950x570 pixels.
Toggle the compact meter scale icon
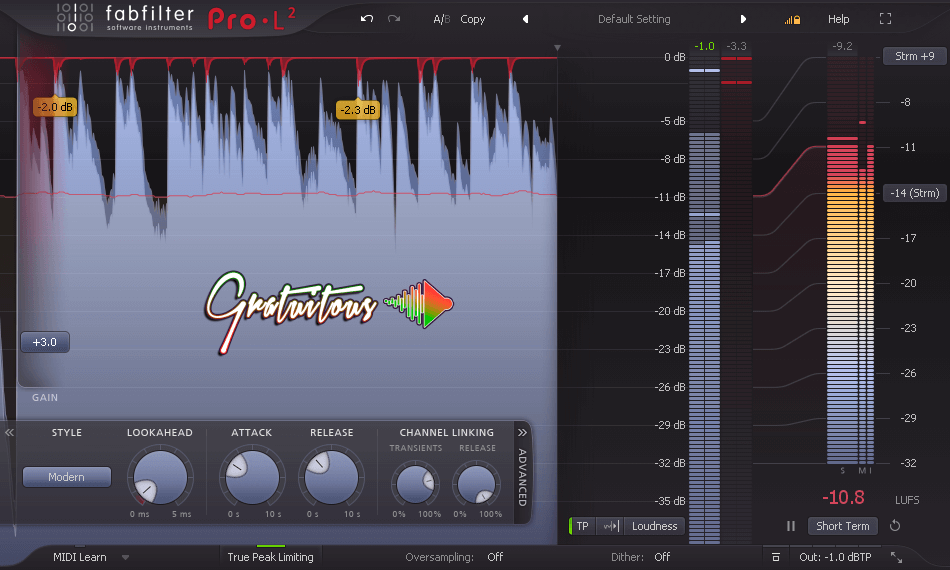pos(611,526)
